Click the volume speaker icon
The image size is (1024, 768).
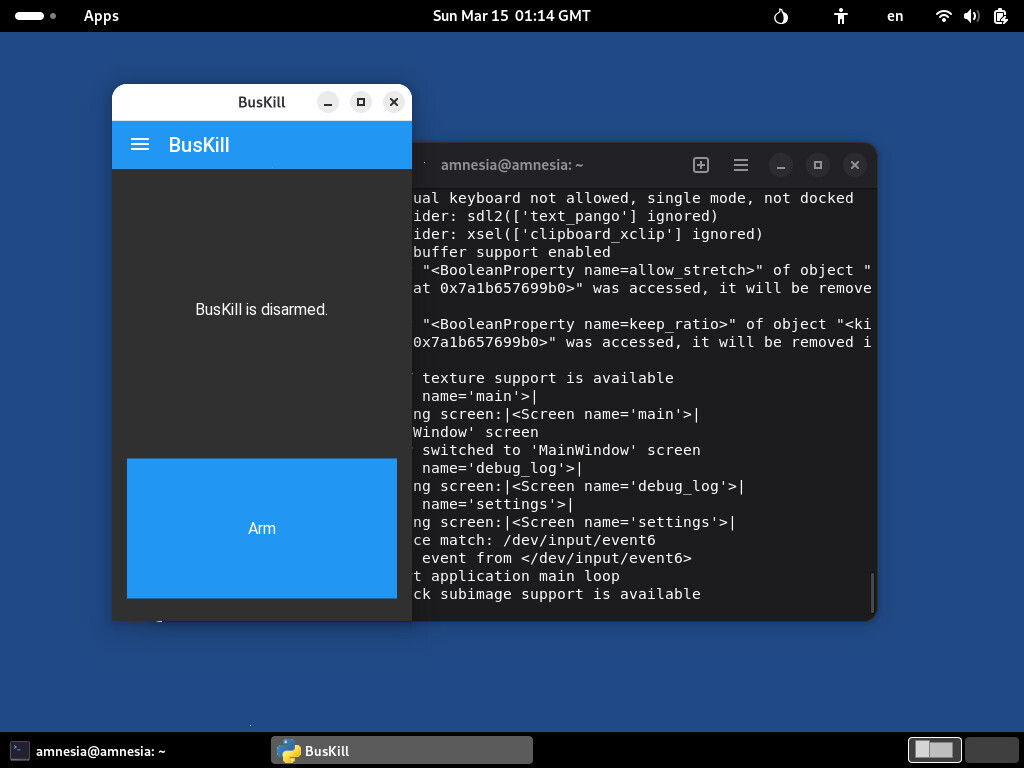[971, 16]
